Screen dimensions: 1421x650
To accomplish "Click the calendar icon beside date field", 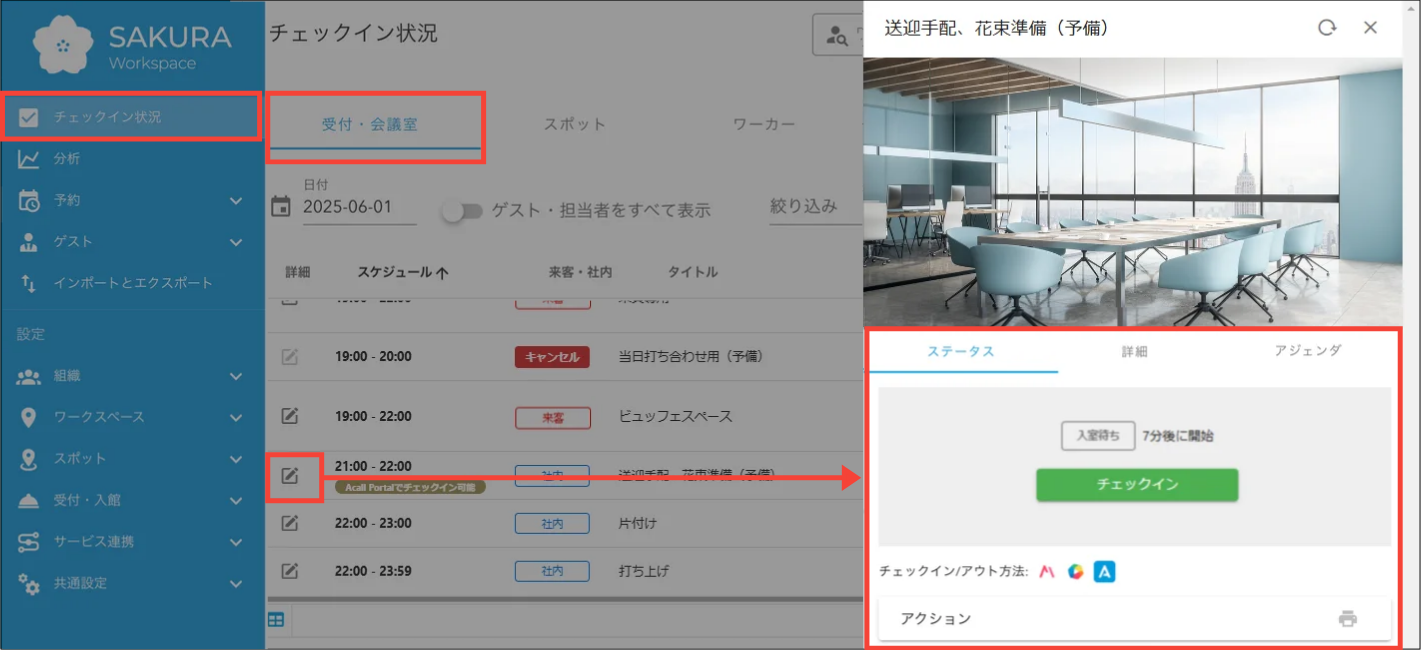I will 281,207.
